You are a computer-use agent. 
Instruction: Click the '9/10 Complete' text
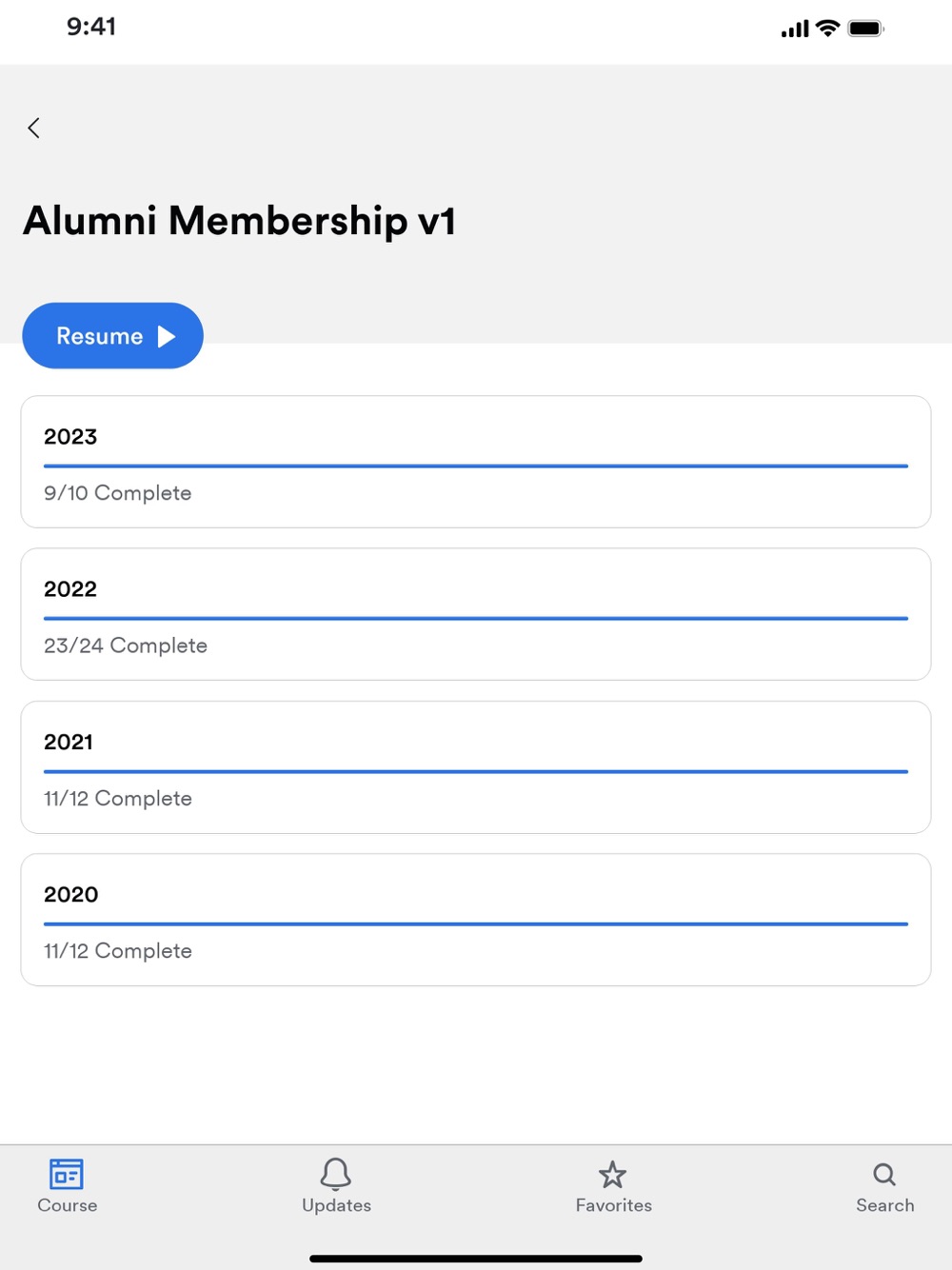point(118,493)
